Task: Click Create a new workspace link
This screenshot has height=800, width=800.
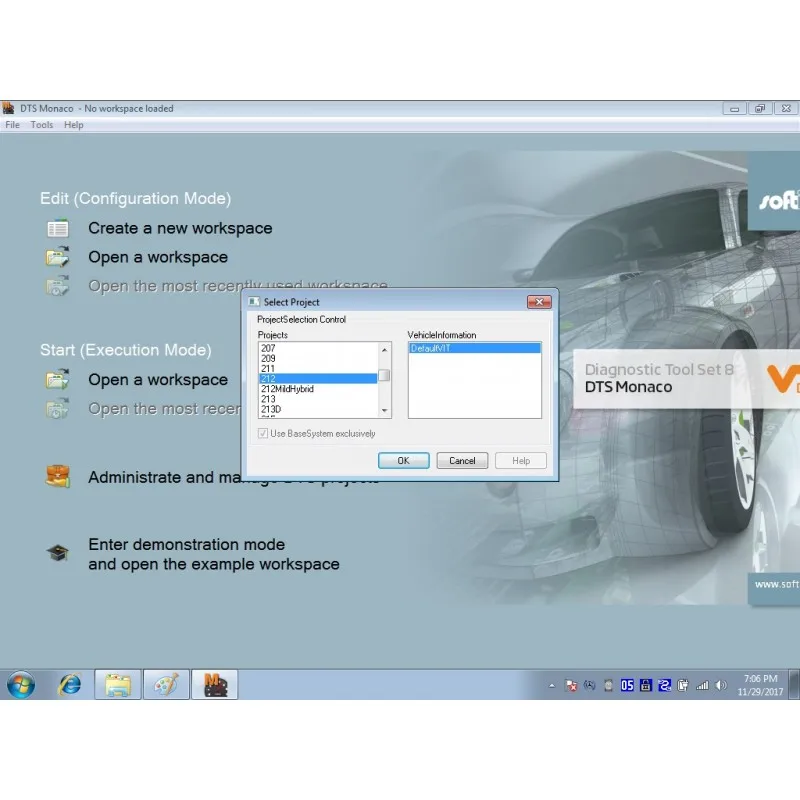Action: pyautogui.click(x=180, y=228)
